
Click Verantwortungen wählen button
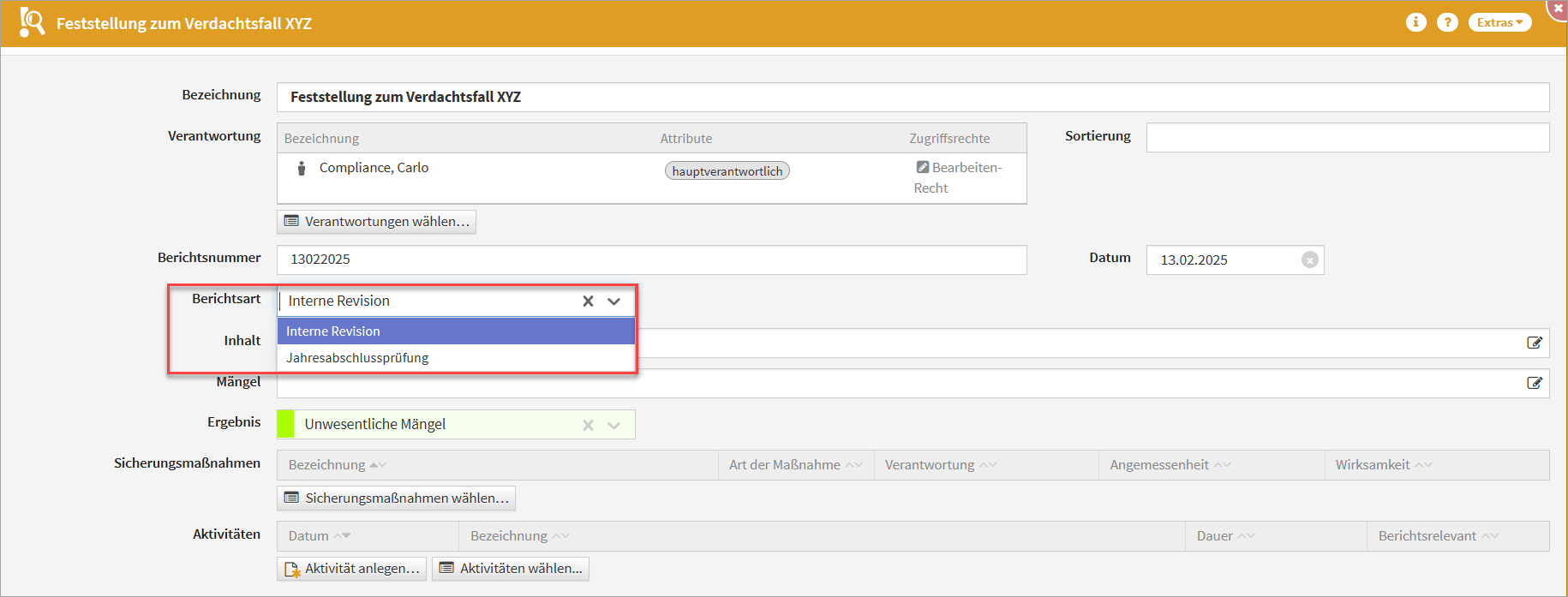pyautogui.click(x=376, y=222)
